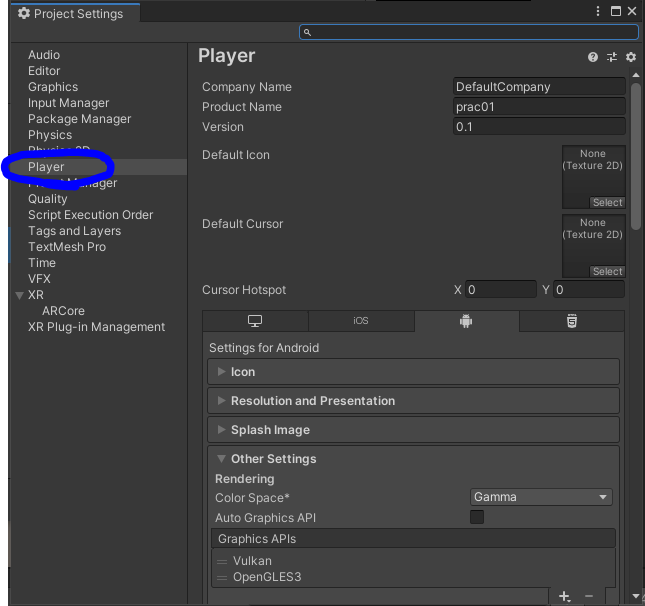Click the Project Settings gear tab icon
The height and width of the screenshot is (606, 645).
pos(24,13)
